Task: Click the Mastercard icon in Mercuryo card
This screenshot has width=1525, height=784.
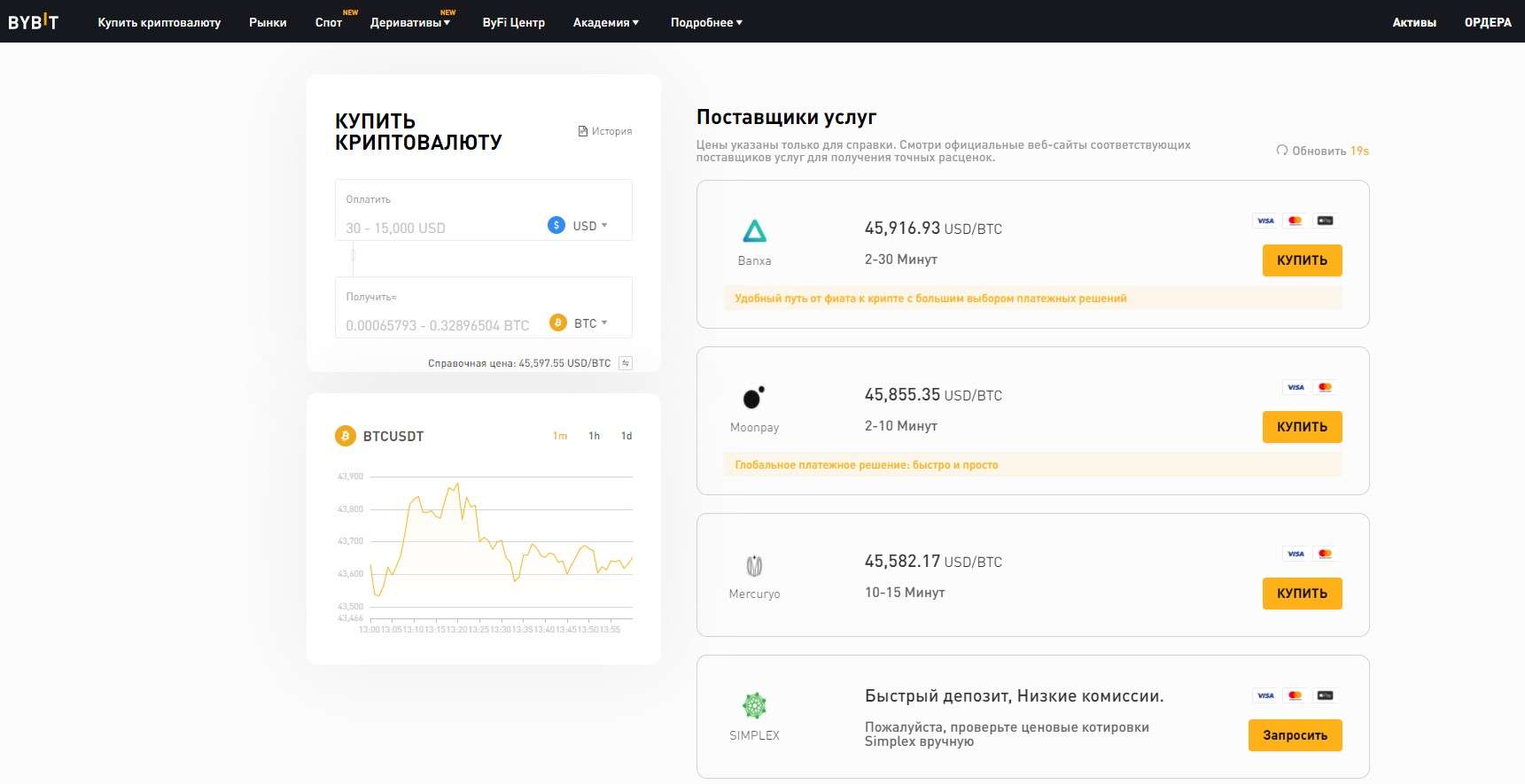Action: tap(1325, 554)
